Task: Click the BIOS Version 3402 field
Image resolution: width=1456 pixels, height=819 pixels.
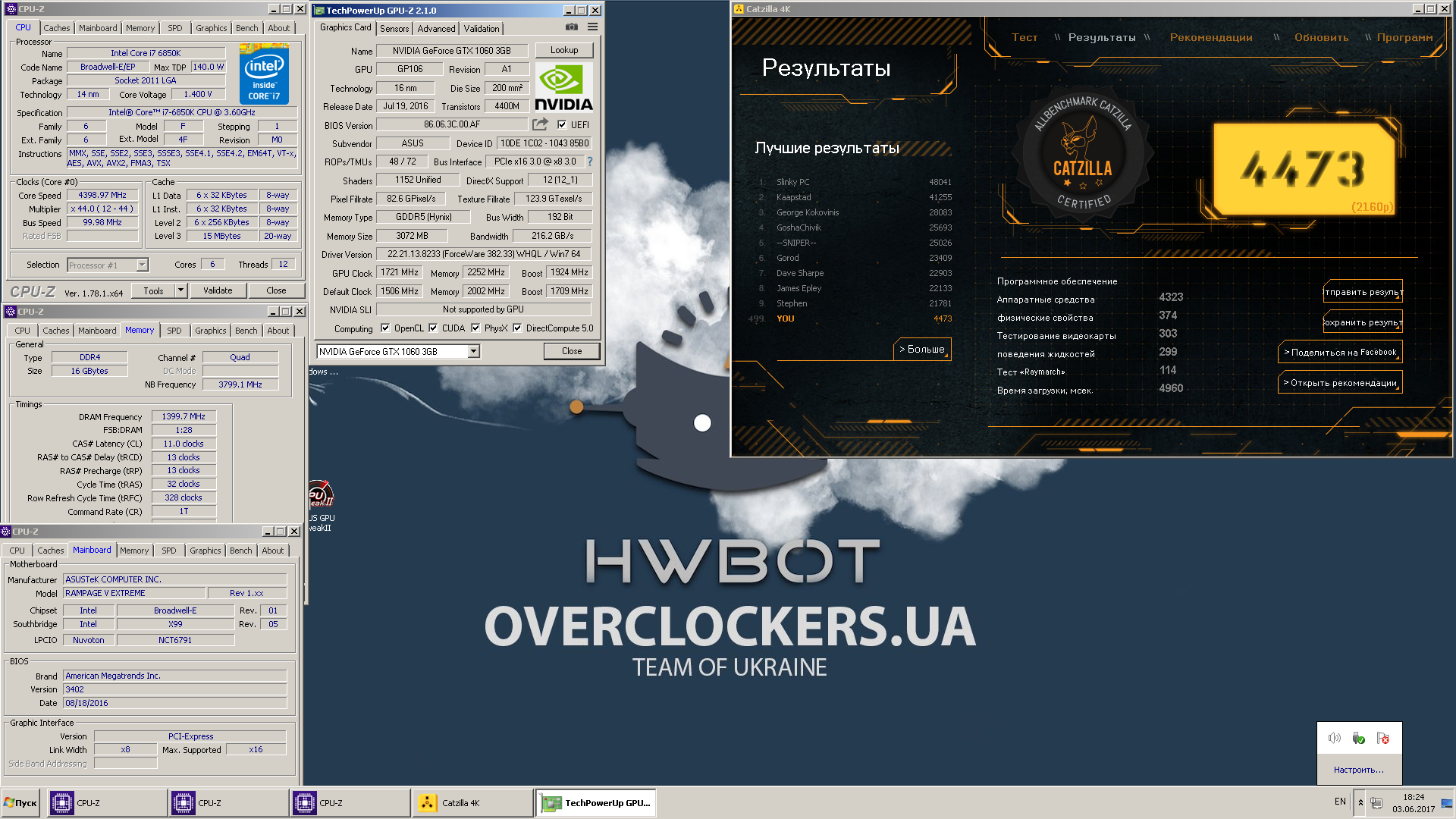Action: tap(175, 689)
